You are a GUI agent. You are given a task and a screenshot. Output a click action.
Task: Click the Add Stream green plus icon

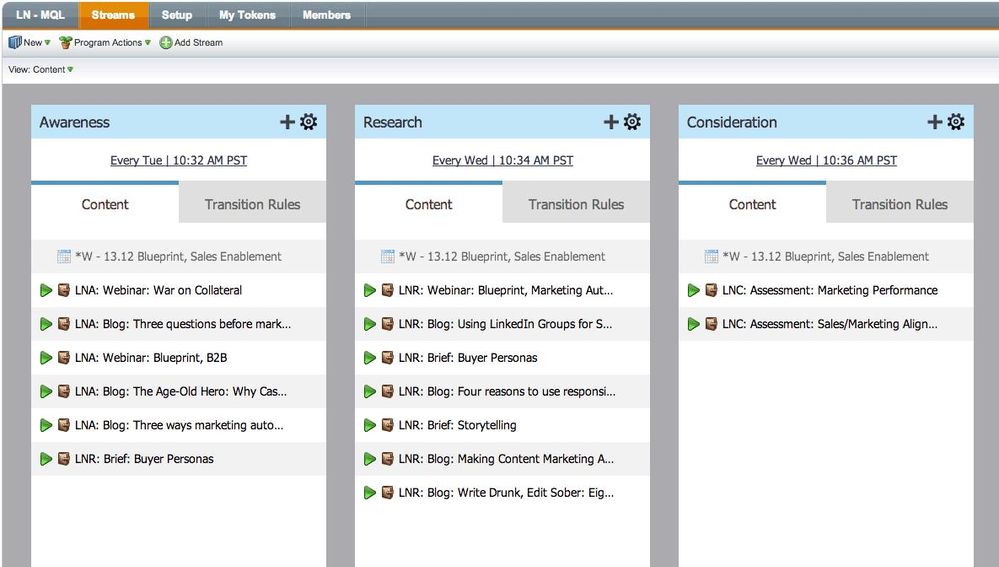coord(166,43)
